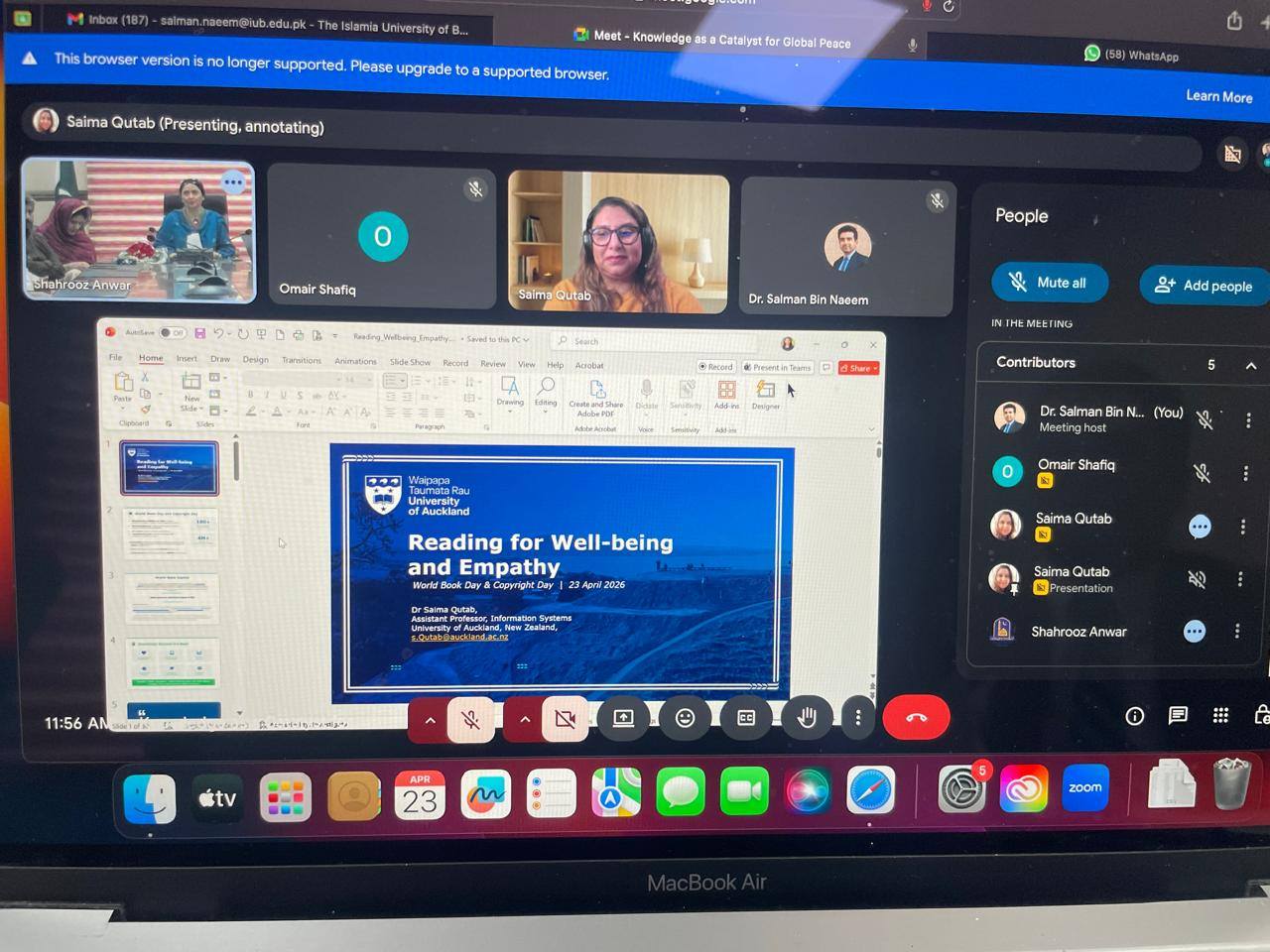Click the Add people button

(x=1204, y=286)
